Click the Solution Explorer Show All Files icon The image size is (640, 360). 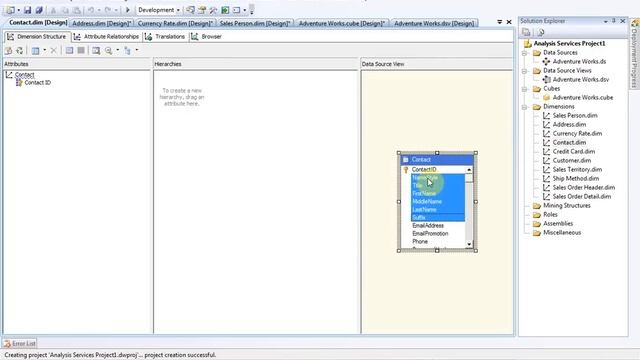point(541,32)
